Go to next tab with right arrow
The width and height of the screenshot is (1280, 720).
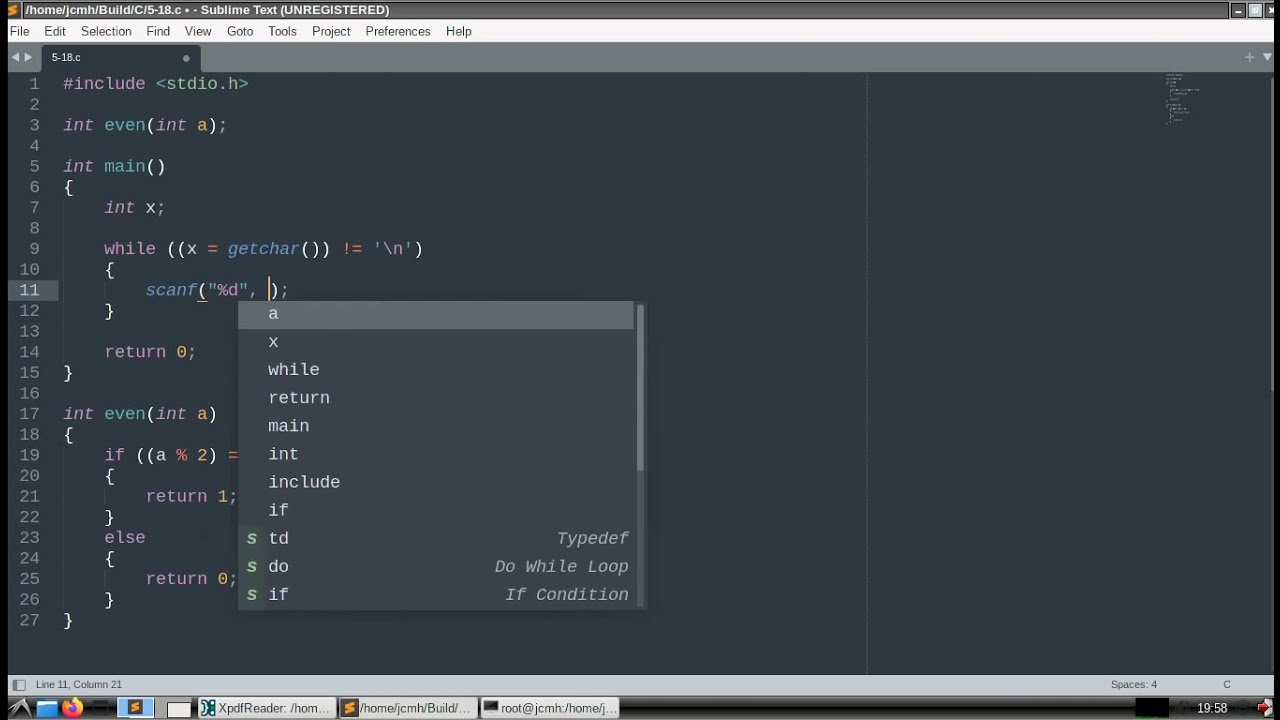tap(28, 58)
